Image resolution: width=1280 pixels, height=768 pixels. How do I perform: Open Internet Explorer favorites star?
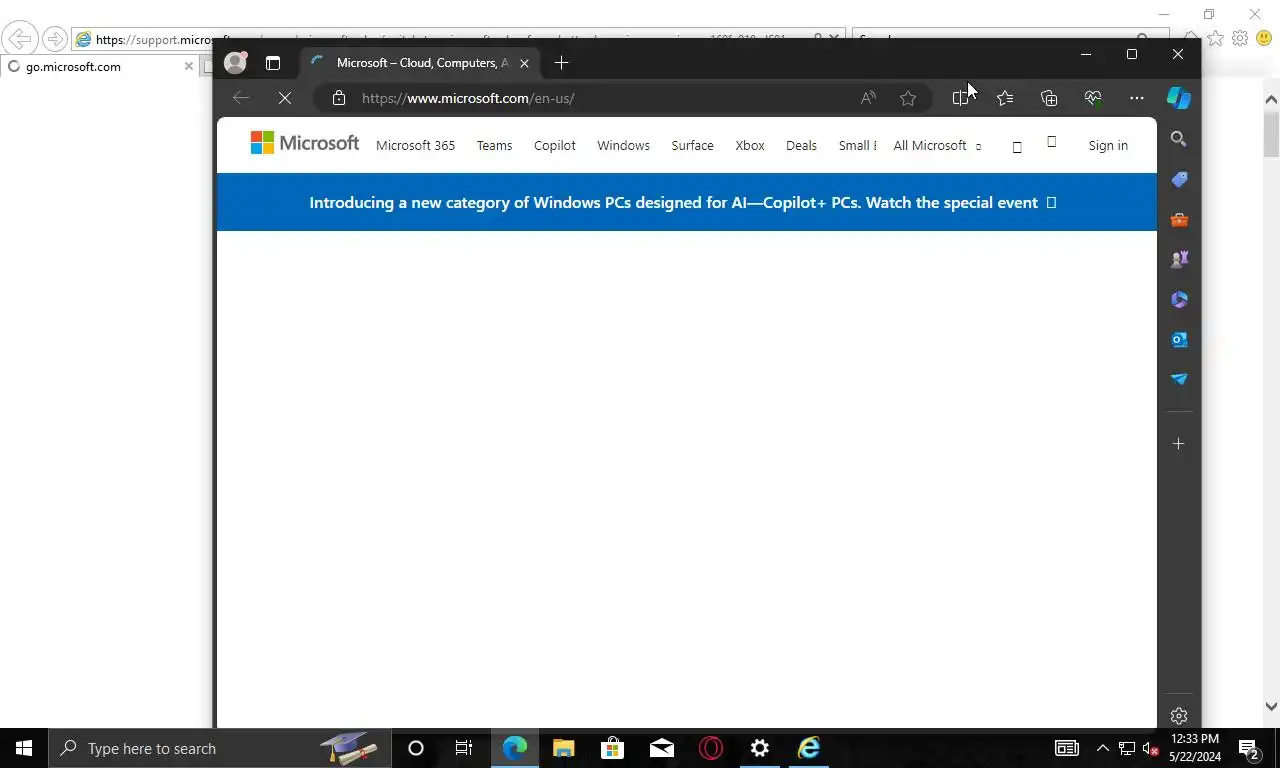pos(1215,38)
